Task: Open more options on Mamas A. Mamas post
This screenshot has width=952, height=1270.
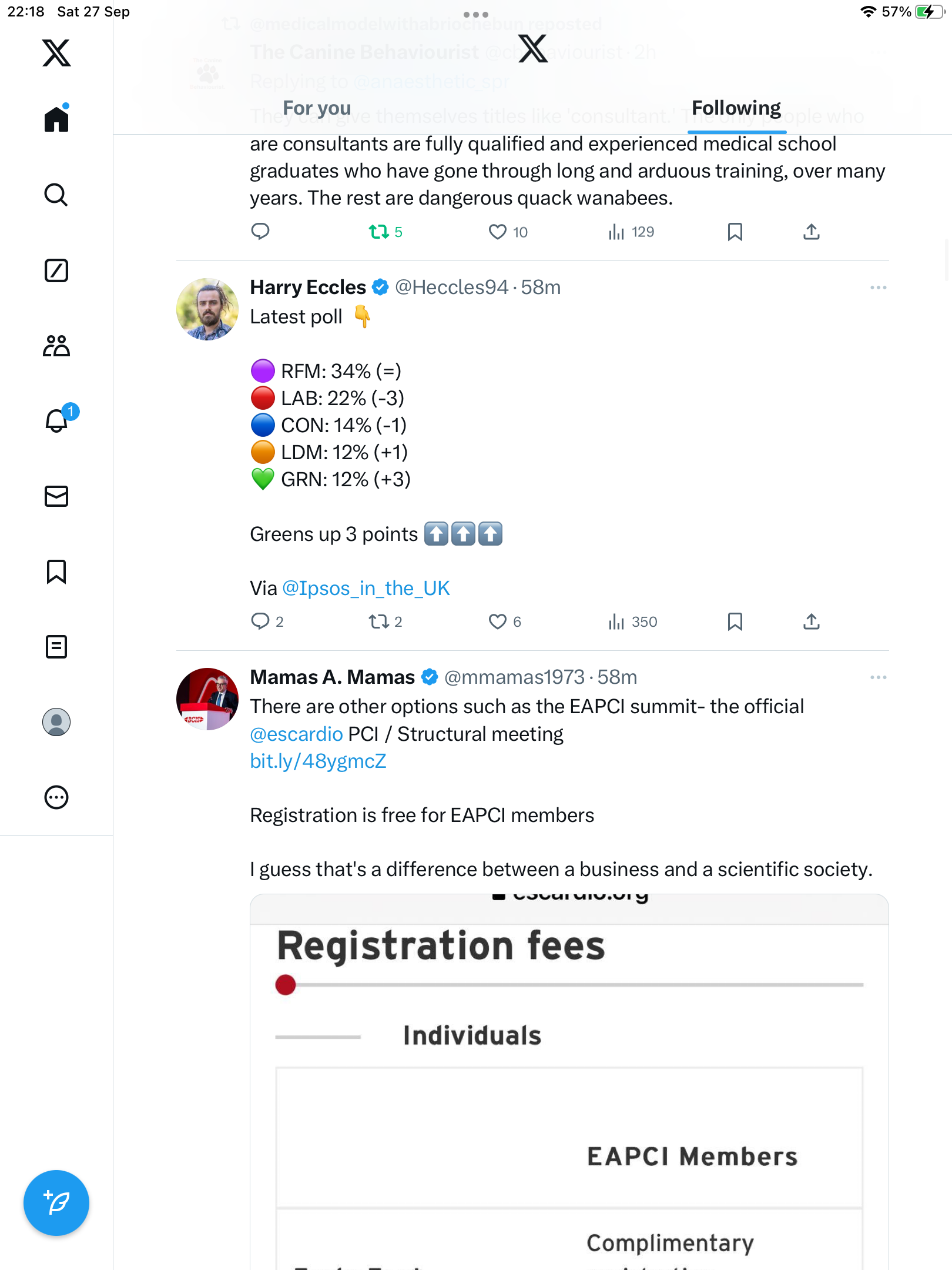Action: [x=878, y=677]
